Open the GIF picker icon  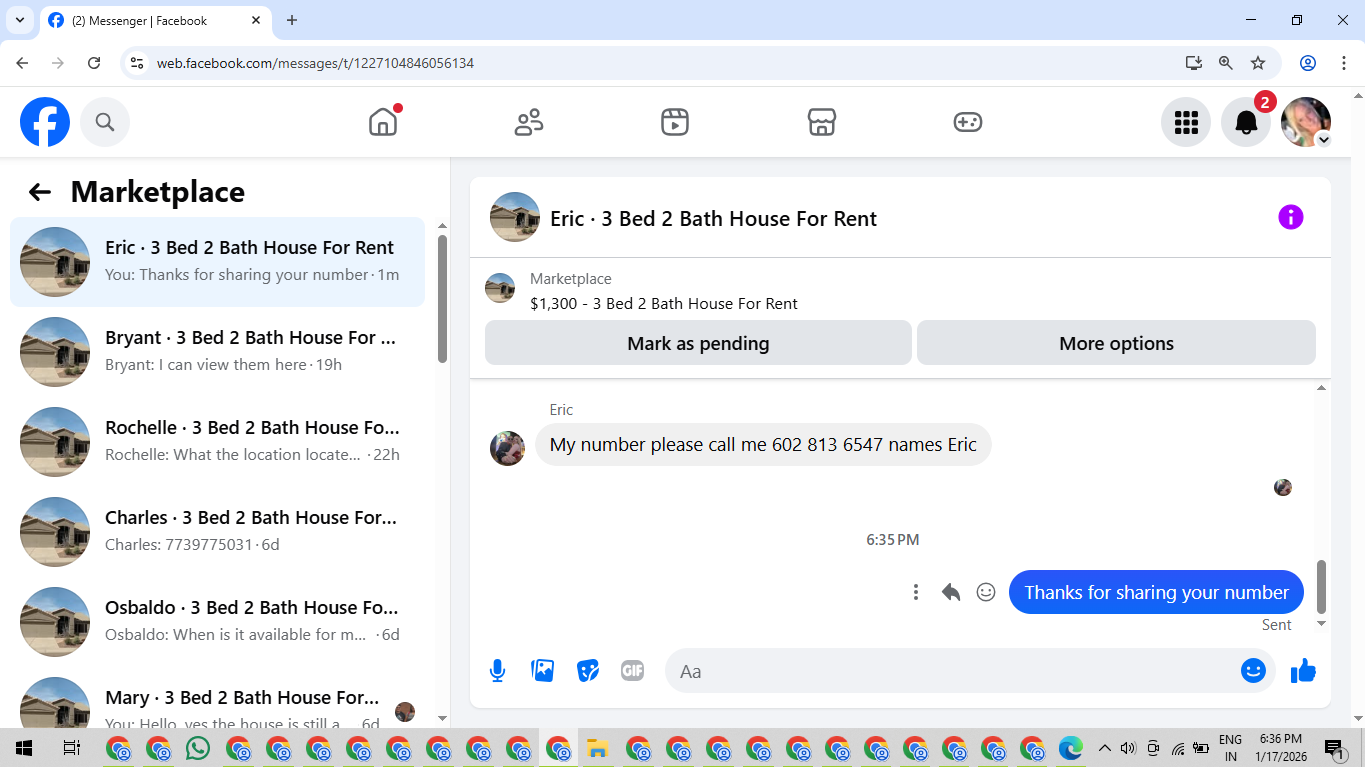632,671
